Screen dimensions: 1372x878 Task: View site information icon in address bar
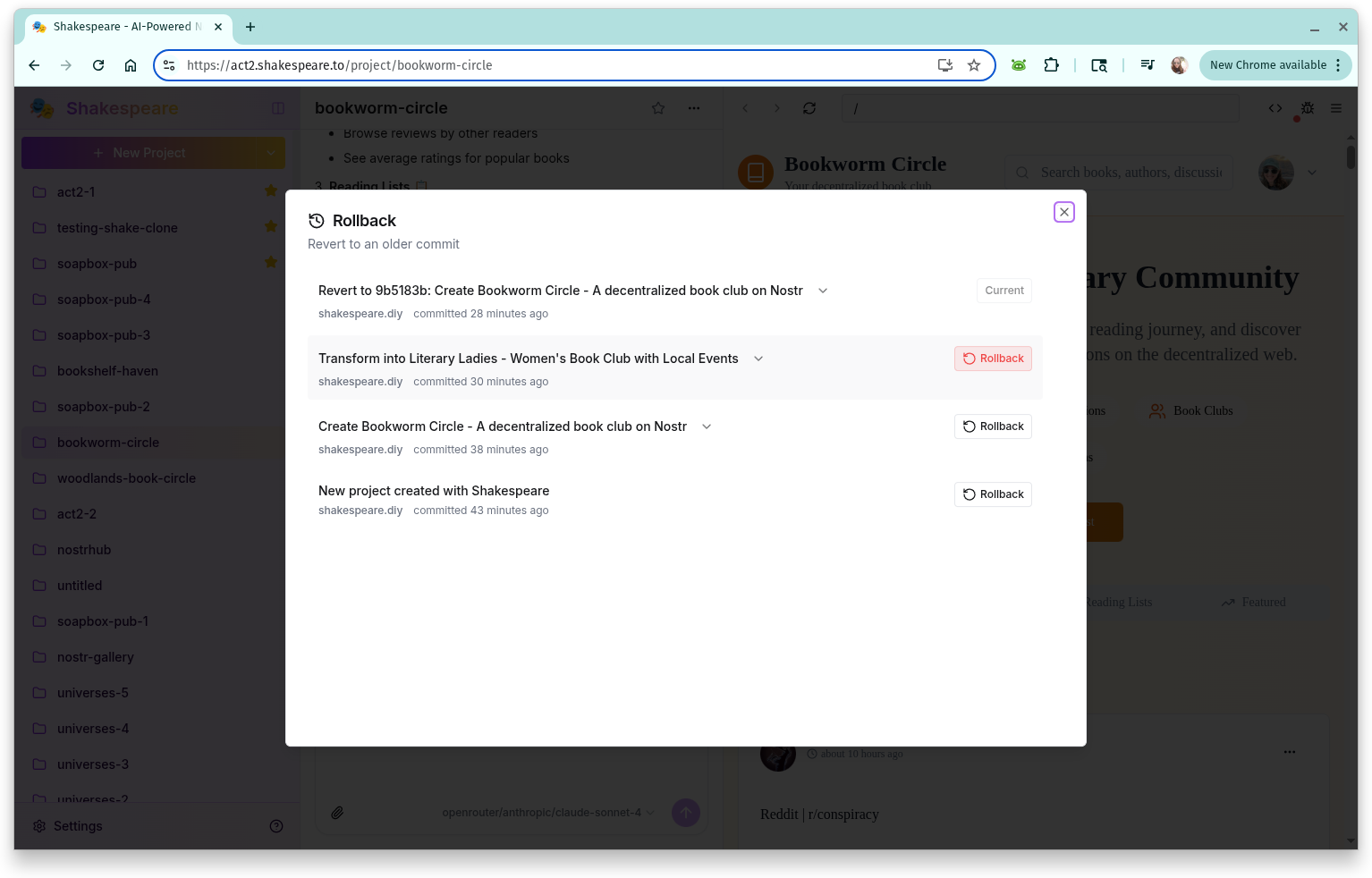[x=169, y=65]
